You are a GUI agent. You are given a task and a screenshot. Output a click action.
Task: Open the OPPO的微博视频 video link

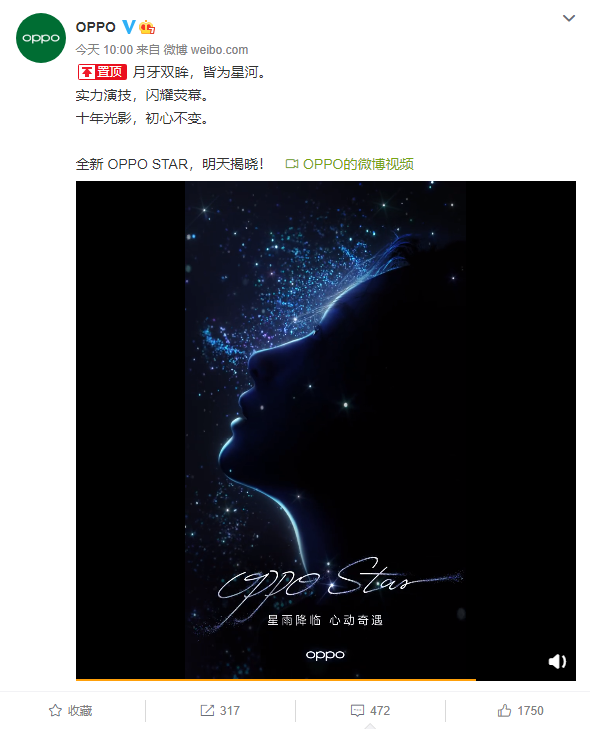358,164
